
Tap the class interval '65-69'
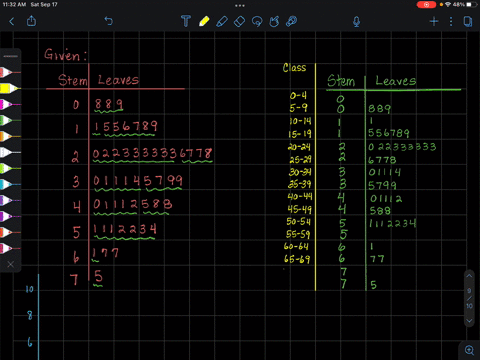pos(297,259)
